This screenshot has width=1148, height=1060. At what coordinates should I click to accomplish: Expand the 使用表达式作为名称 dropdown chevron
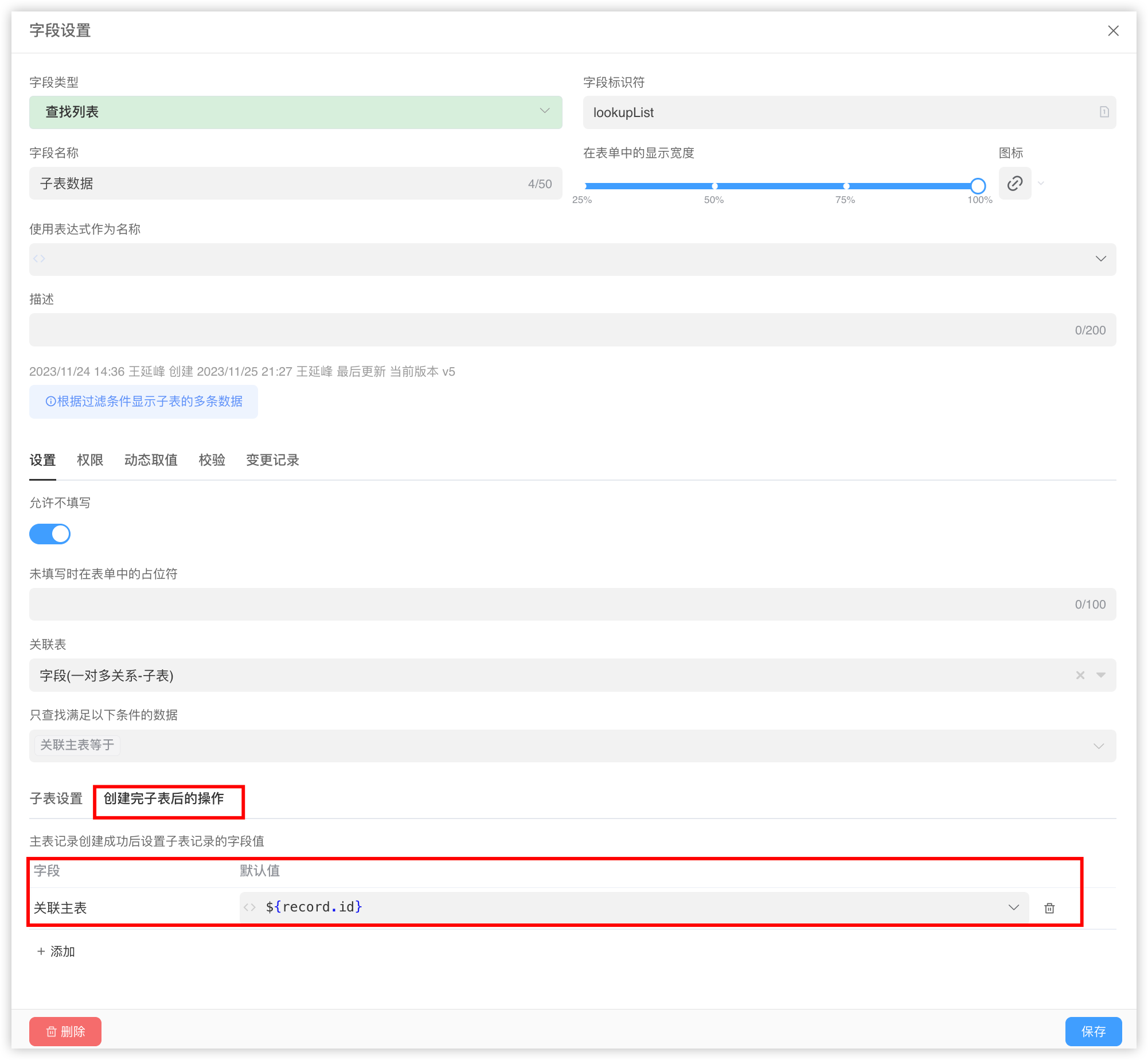pos(1100,259)
